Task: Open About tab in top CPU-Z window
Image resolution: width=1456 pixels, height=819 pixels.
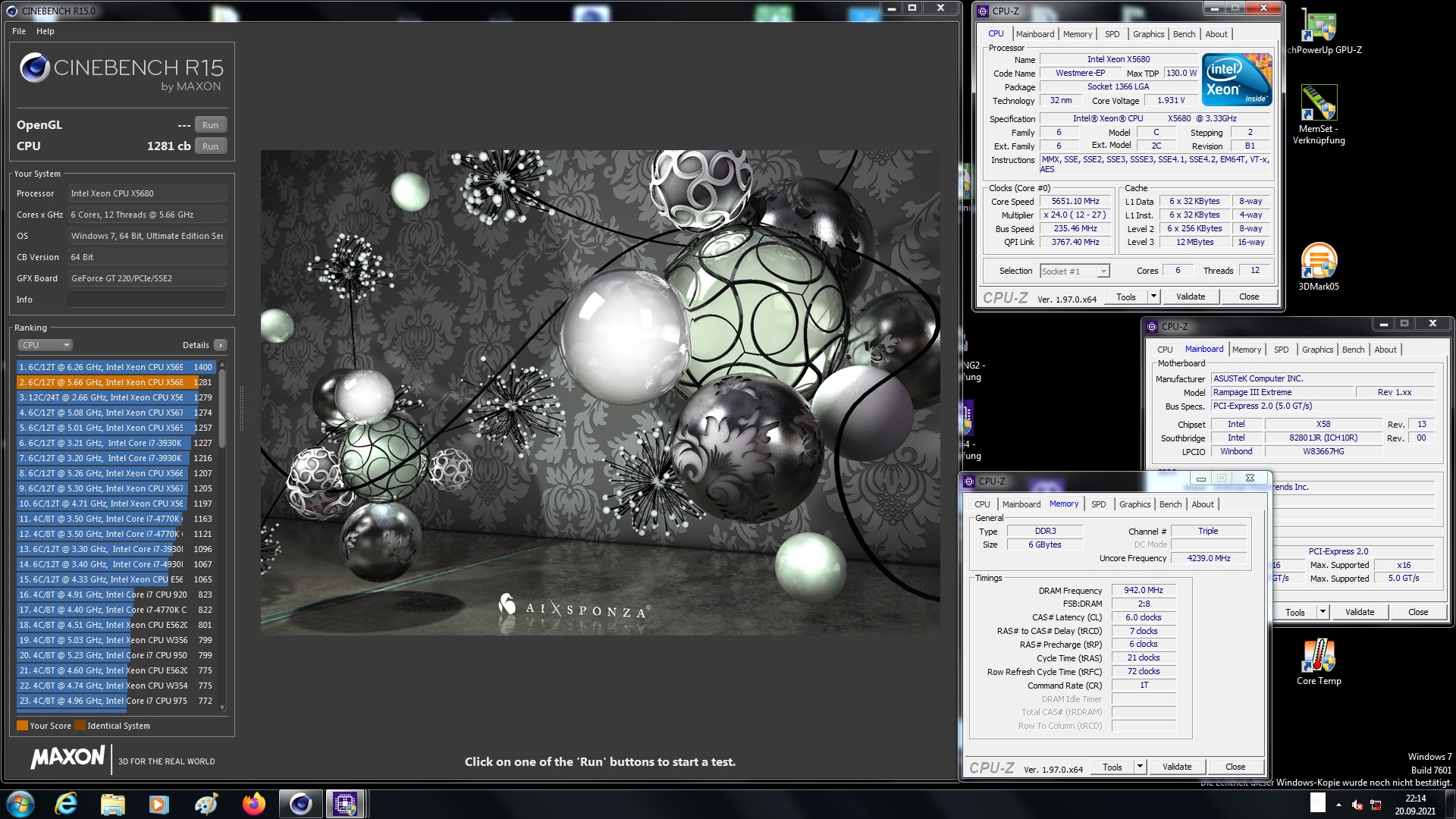Action: click(1216, 34)
